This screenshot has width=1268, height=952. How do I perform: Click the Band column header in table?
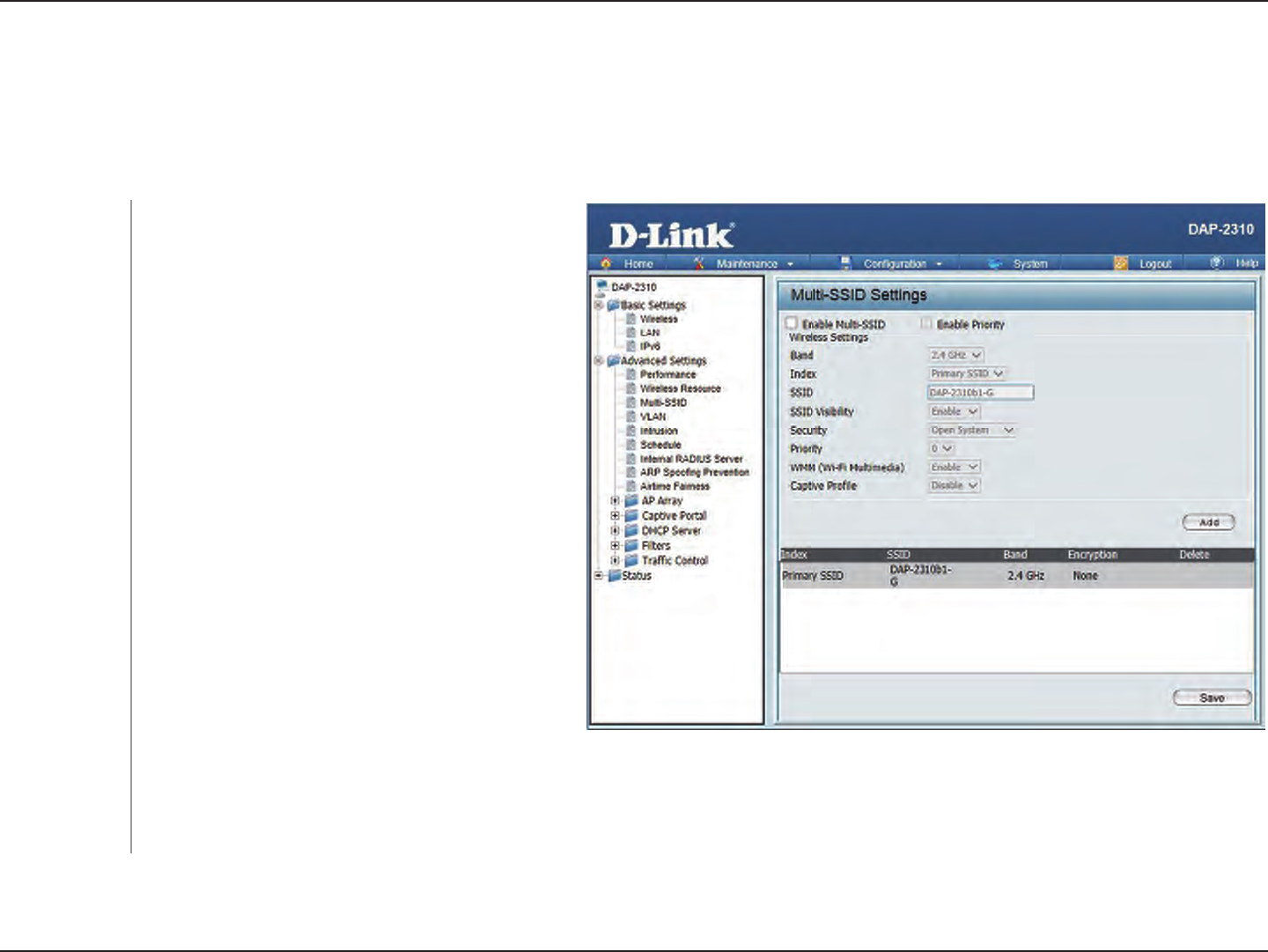(x=1015, y=555)
